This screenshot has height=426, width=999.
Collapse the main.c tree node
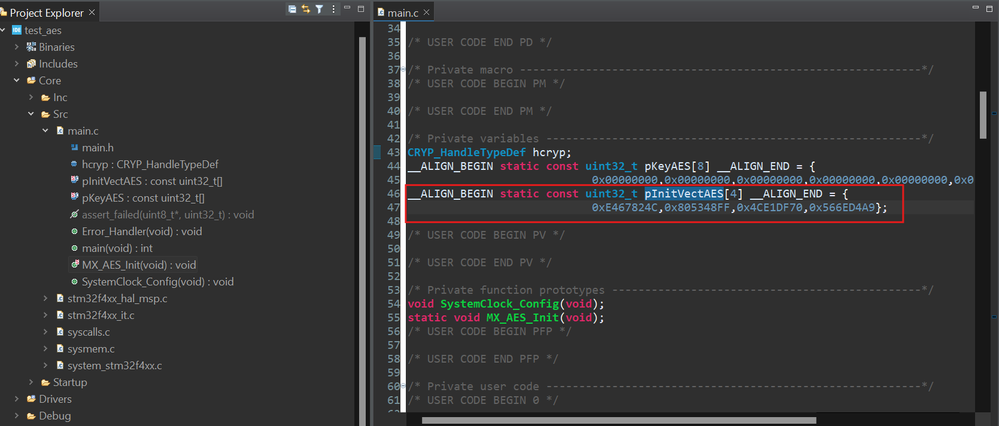click(45, 131)
